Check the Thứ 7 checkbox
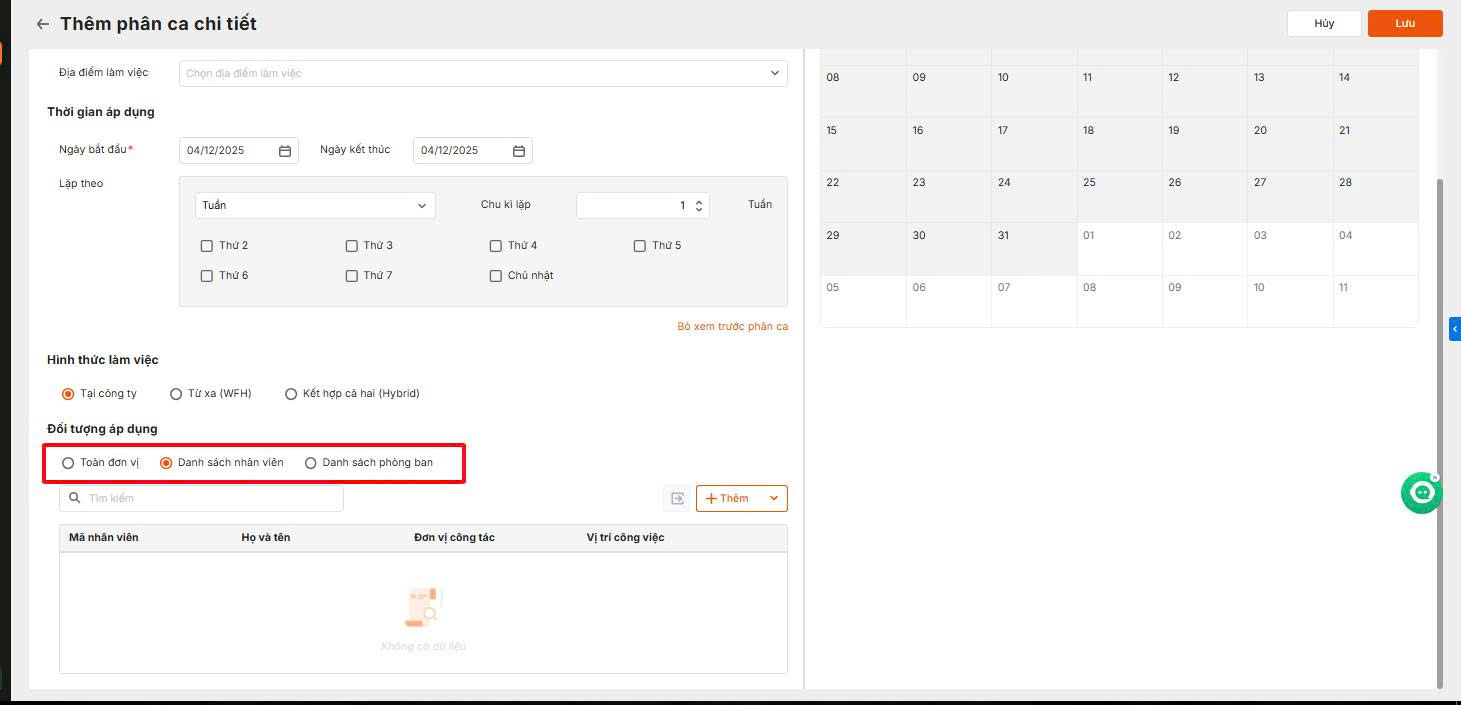The image size is (1461, 705). click(352, 276)
